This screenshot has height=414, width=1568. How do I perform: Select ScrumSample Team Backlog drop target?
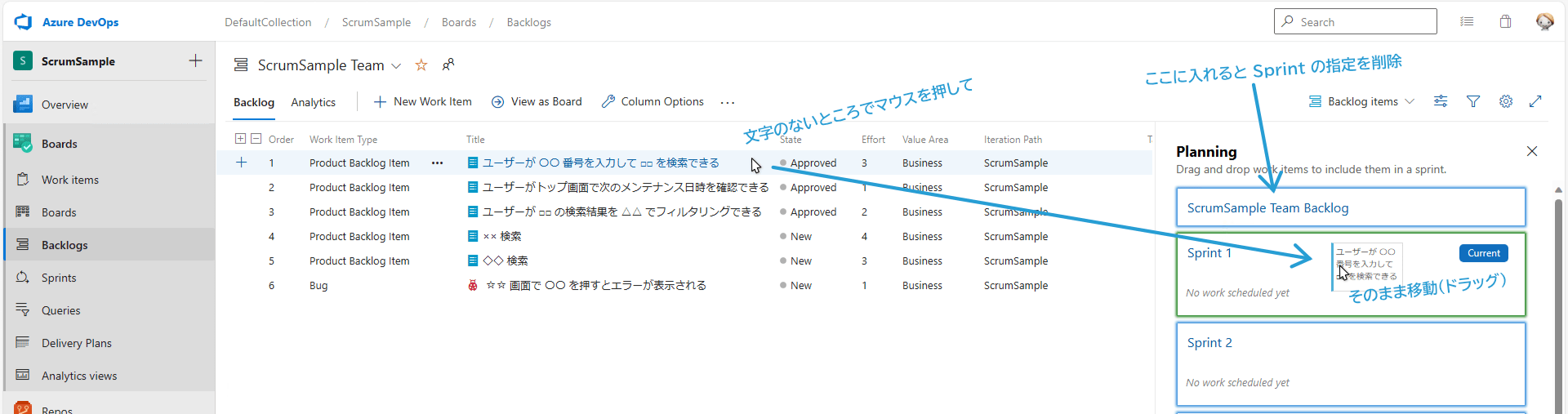pos(1351,207)
